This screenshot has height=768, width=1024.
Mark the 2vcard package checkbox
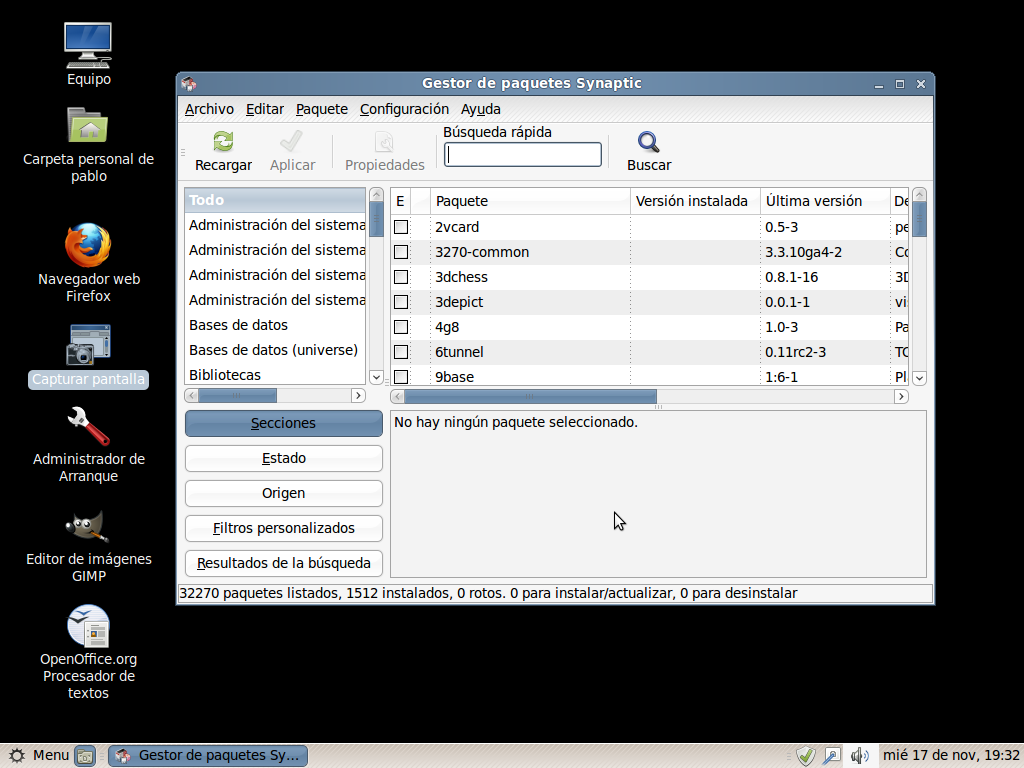click(401, 227)
